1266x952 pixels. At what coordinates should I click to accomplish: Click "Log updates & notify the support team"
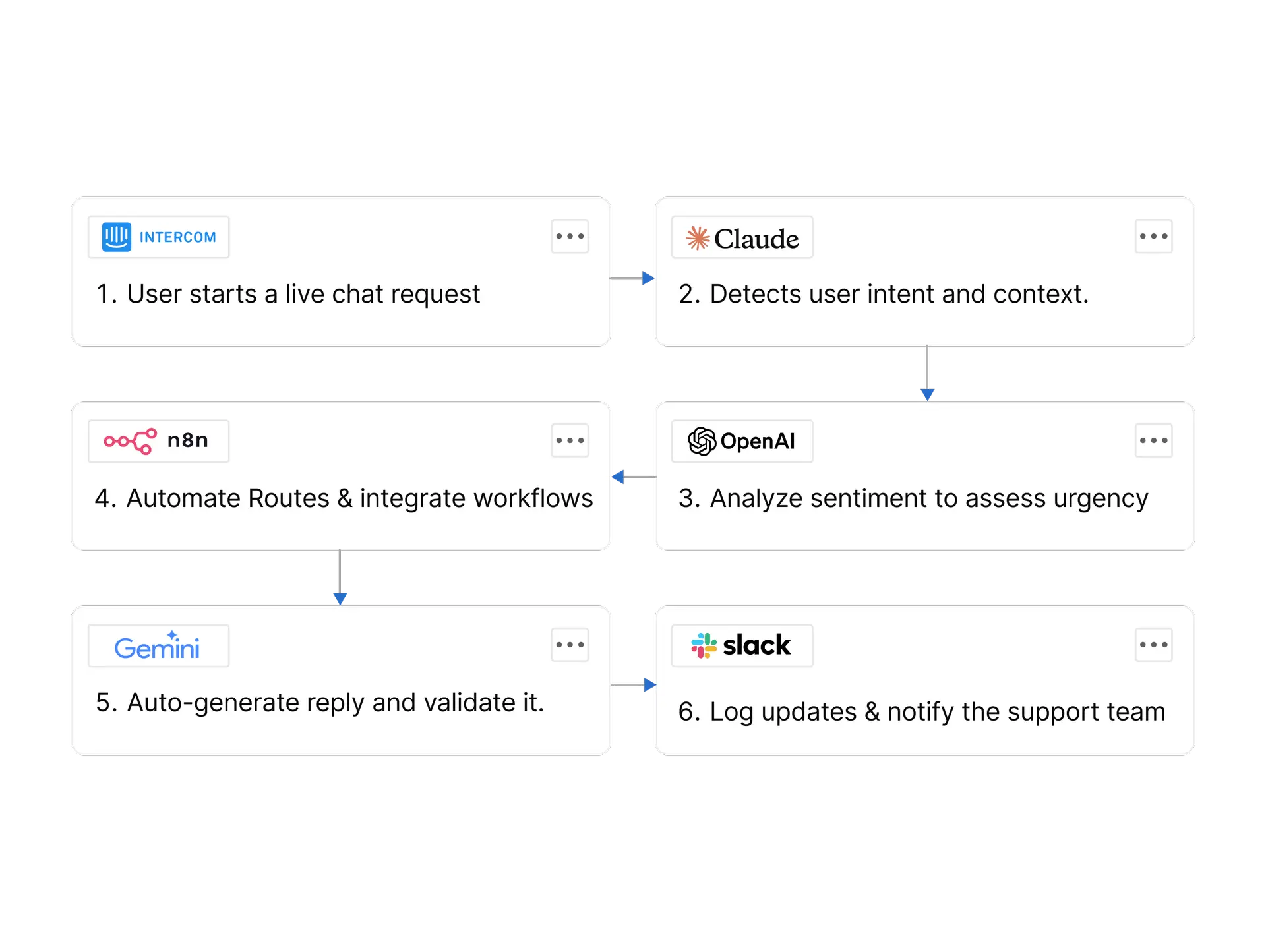click(x=922, y=712)
